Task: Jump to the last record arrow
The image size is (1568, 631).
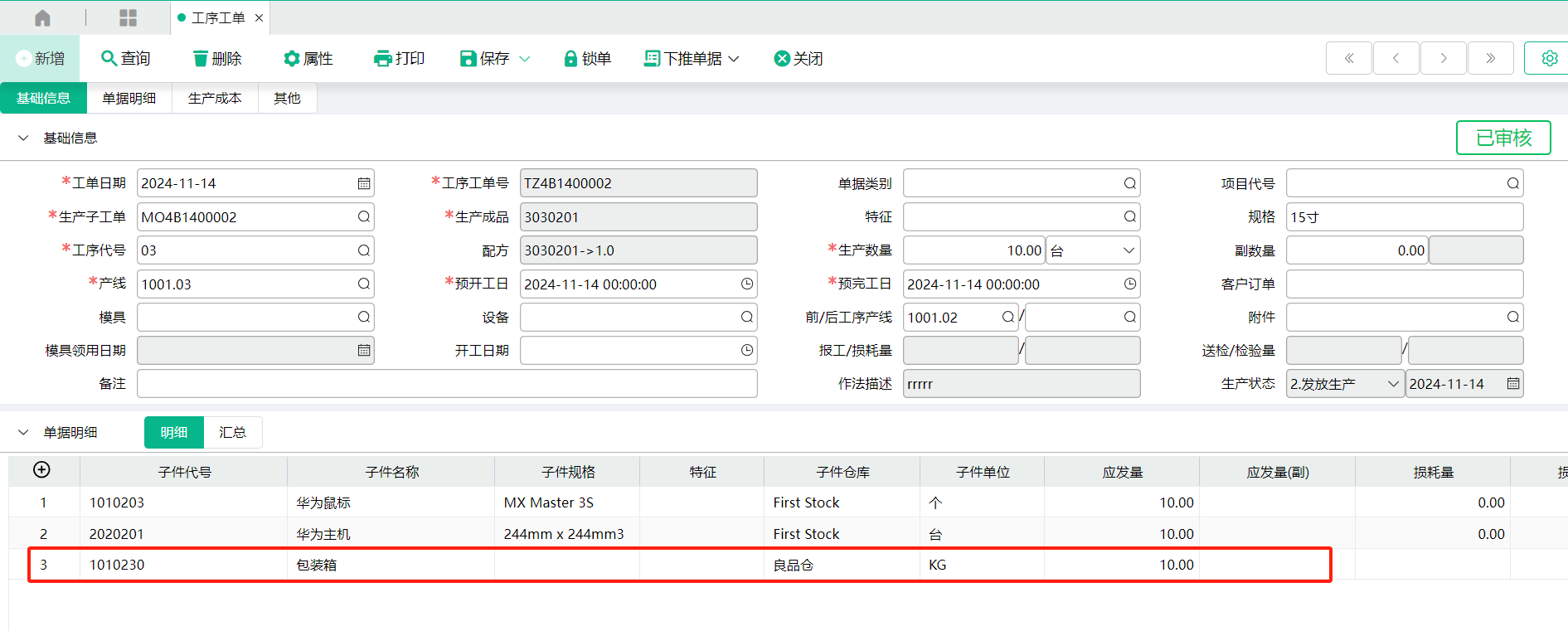Action: 1490,58
